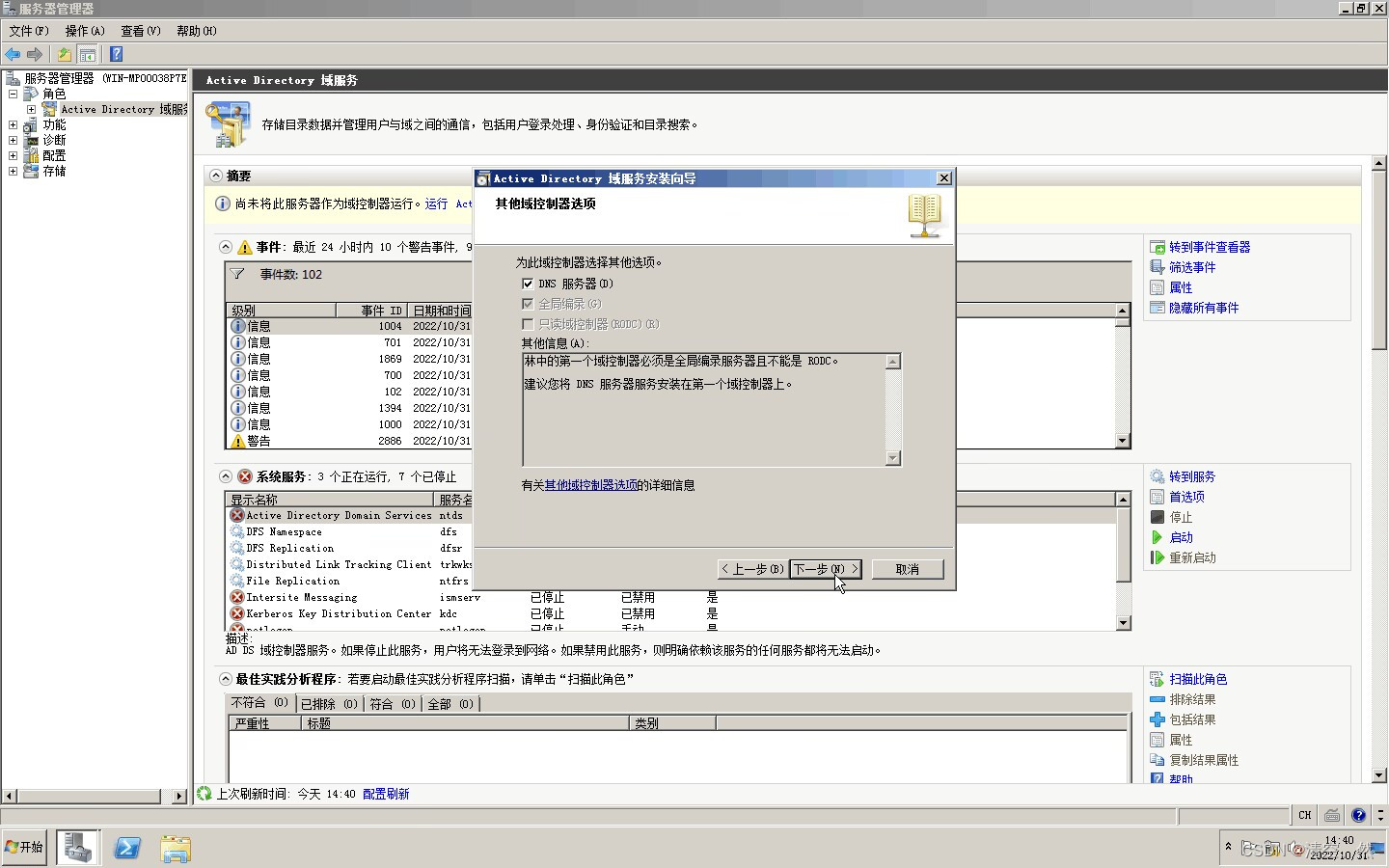Switch to the 已排除 (0) tab
Viewport: 1389px width, 868px height.
click(x=329, y=705)
